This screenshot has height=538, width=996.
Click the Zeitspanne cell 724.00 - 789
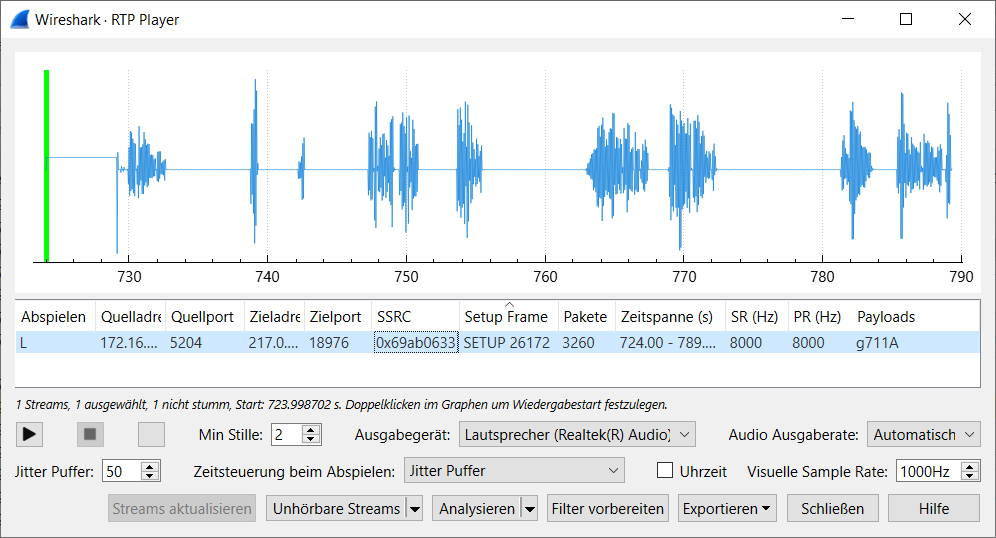[668, 343]
